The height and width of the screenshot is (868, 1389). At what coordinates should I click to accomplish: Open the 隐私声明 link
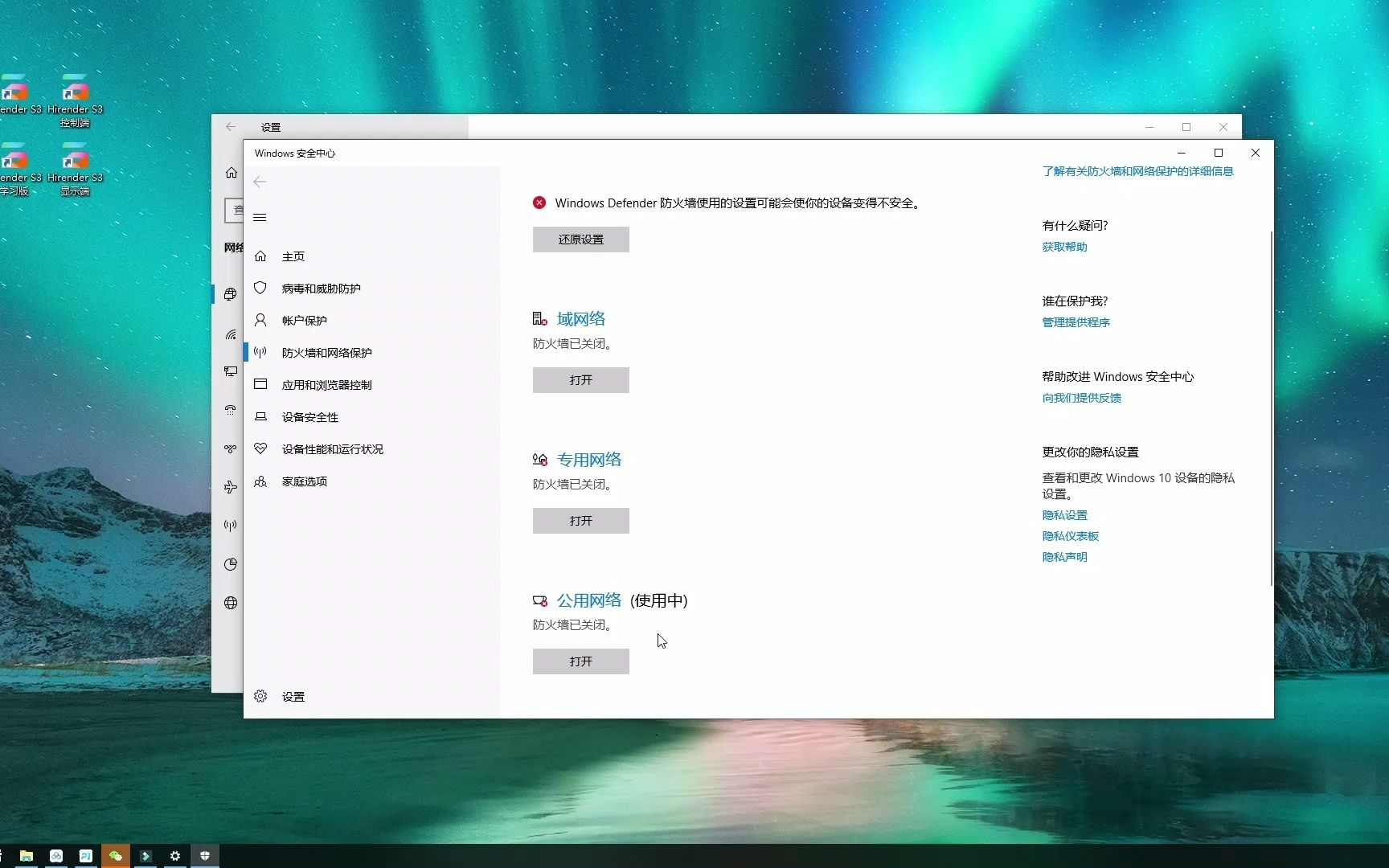pos(1064,557)
